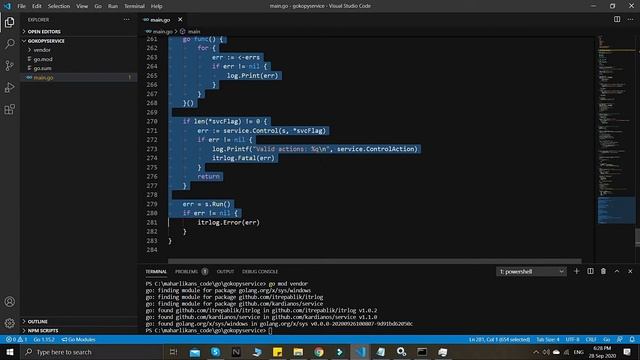Close the terminal panel

tap(630, 271)
